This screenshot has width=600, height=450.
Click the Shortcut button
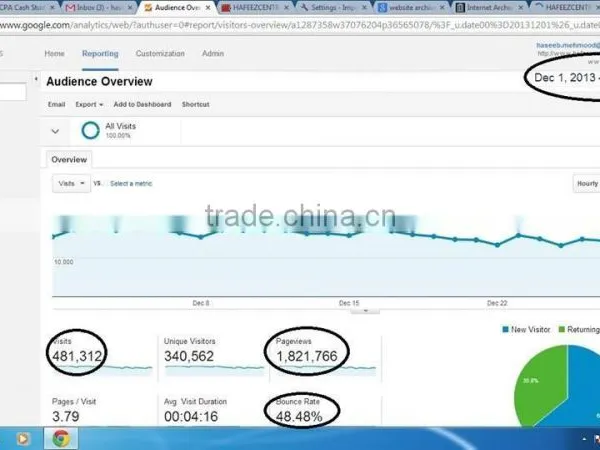196,104
